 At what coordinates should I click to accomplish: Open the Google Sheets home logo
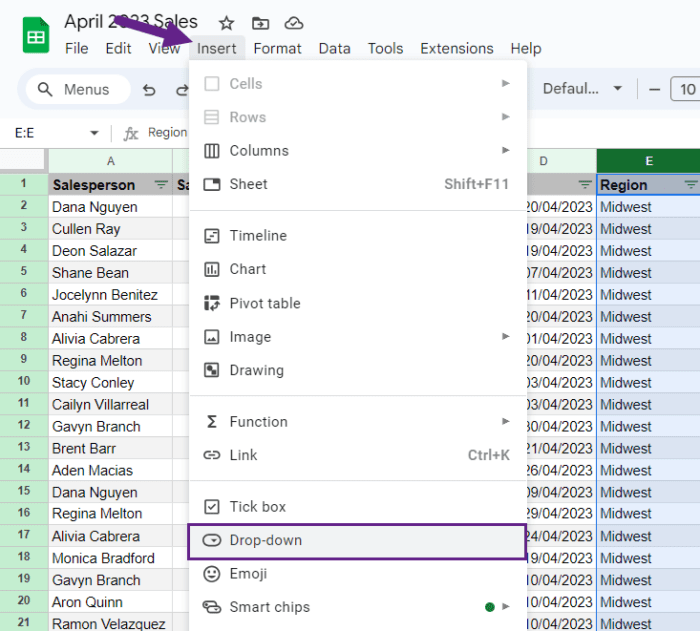click(36, 35)
